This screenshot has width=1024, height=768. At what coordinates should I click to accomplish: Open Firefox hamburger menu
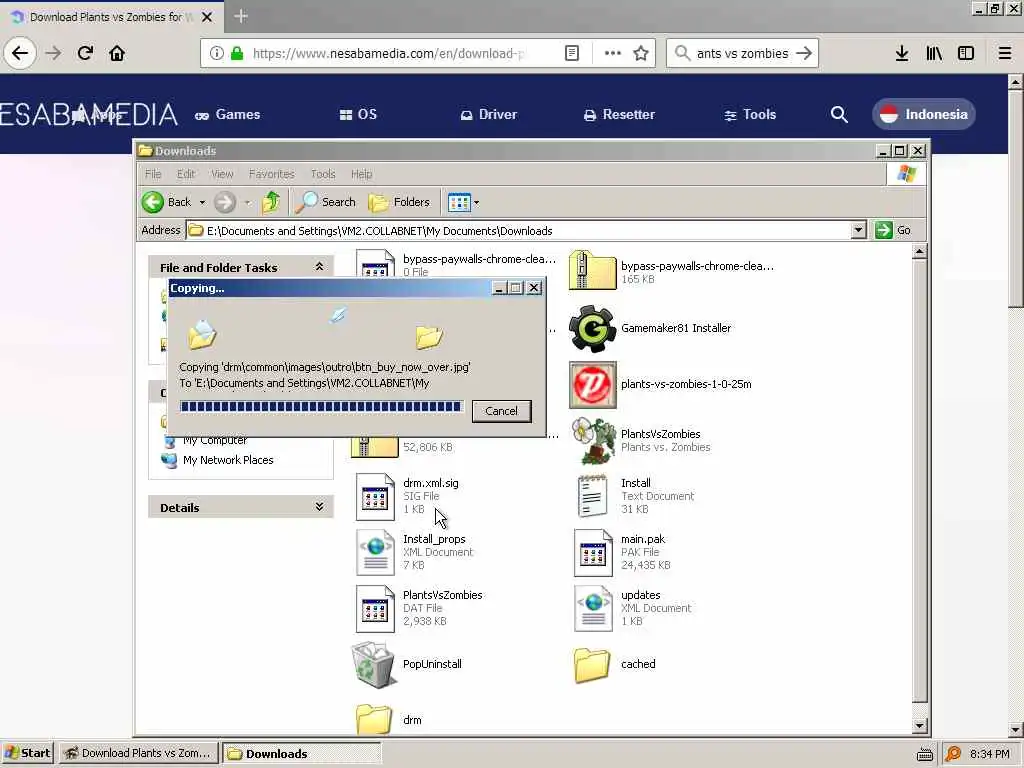[1005, 53]
